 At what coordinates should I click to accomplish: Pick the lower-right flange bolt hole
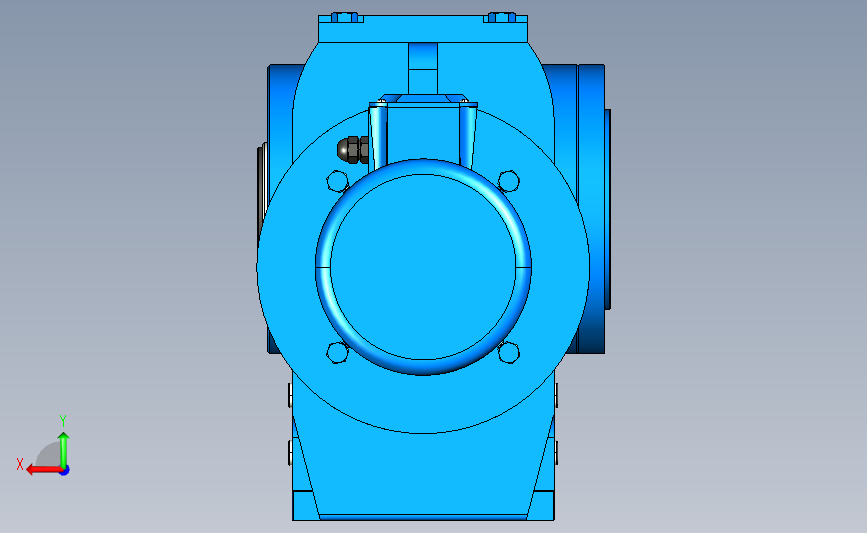pos(509,353)
